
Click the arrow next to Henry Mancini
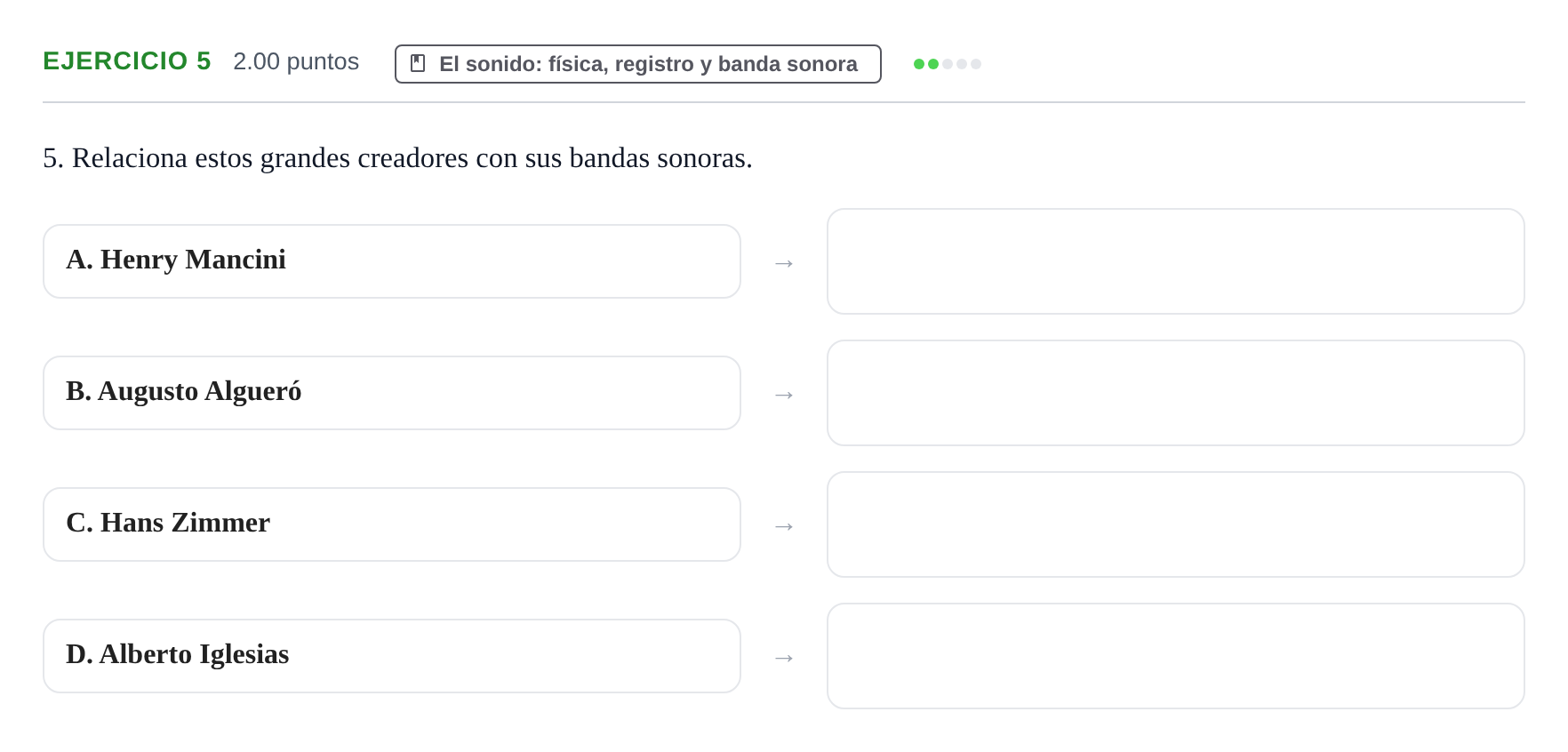(x=784, y=263)
